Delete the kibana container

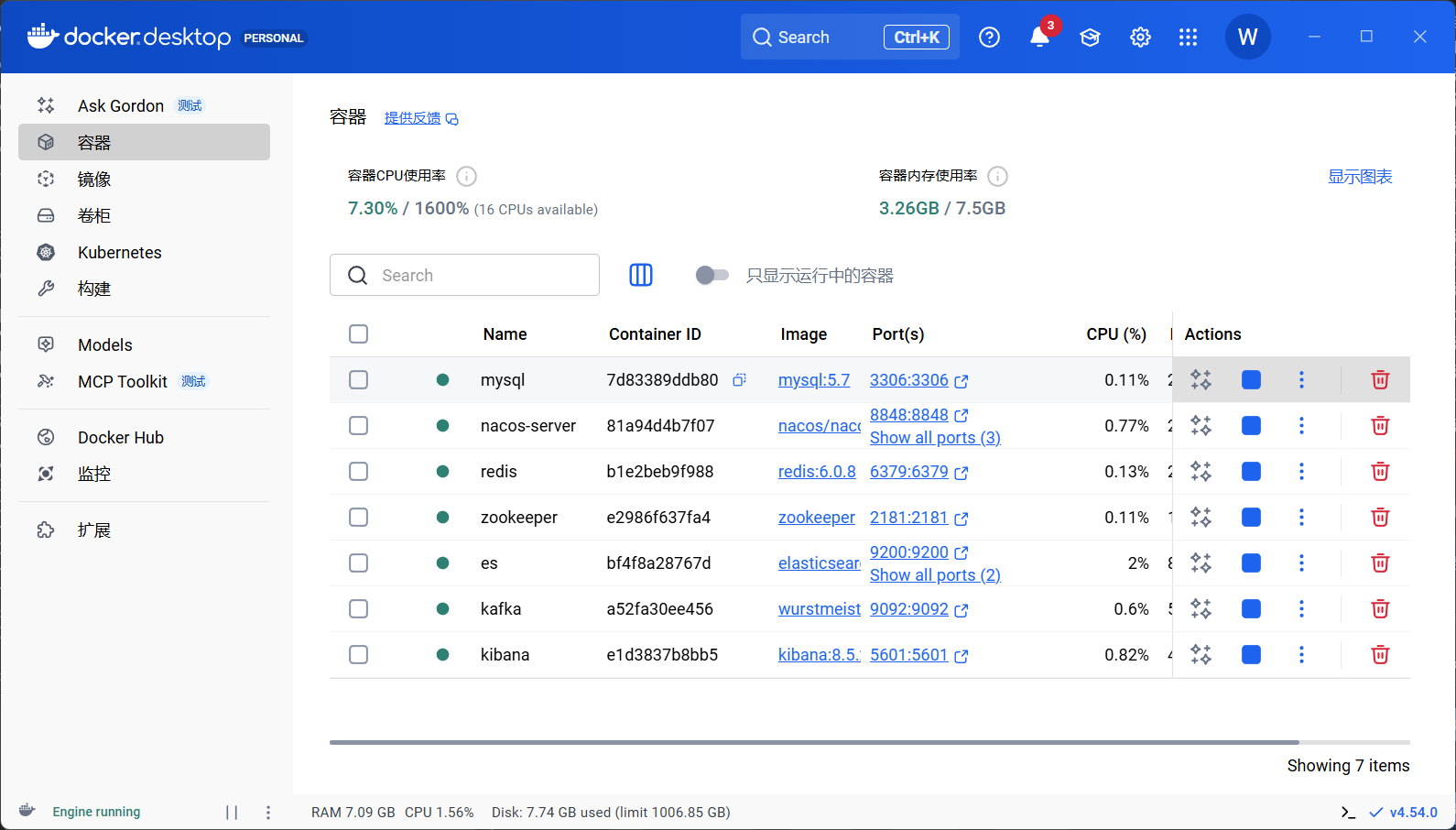coord(1380,655)
